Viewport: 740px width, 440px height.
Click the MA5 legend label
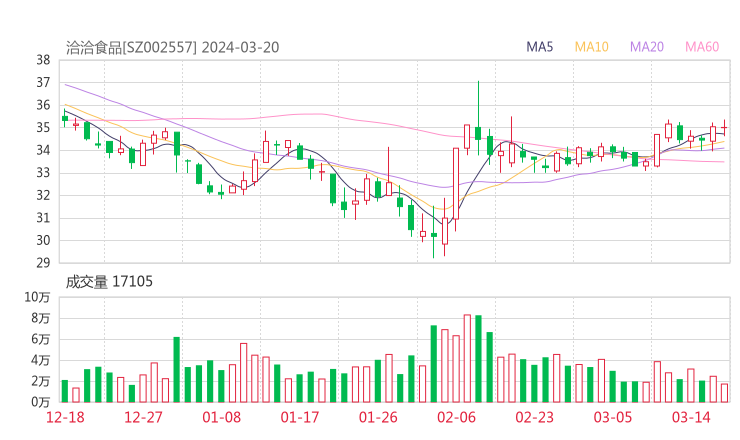(539, 47)
